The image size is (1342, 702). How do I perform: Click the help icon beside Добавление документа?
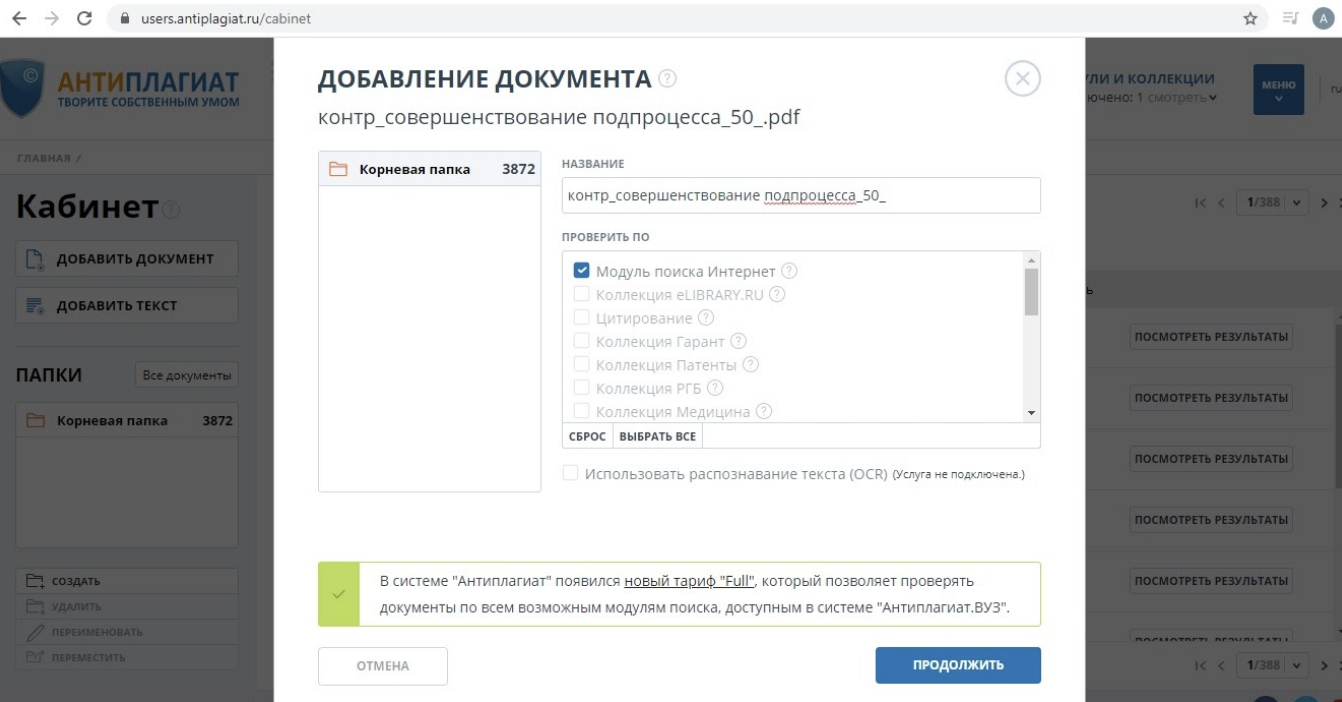(x=668, y=79)
